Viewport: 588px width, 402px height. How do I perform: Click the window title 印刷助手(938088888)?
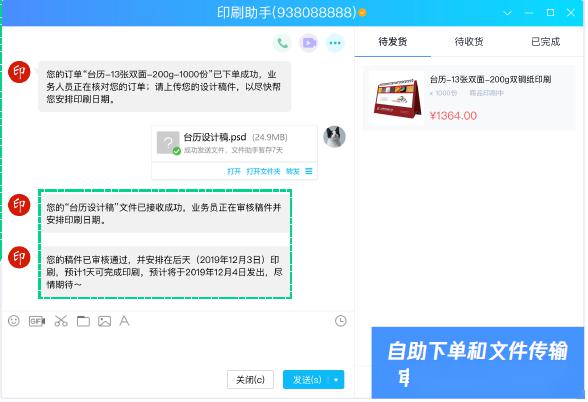(286, 13)
